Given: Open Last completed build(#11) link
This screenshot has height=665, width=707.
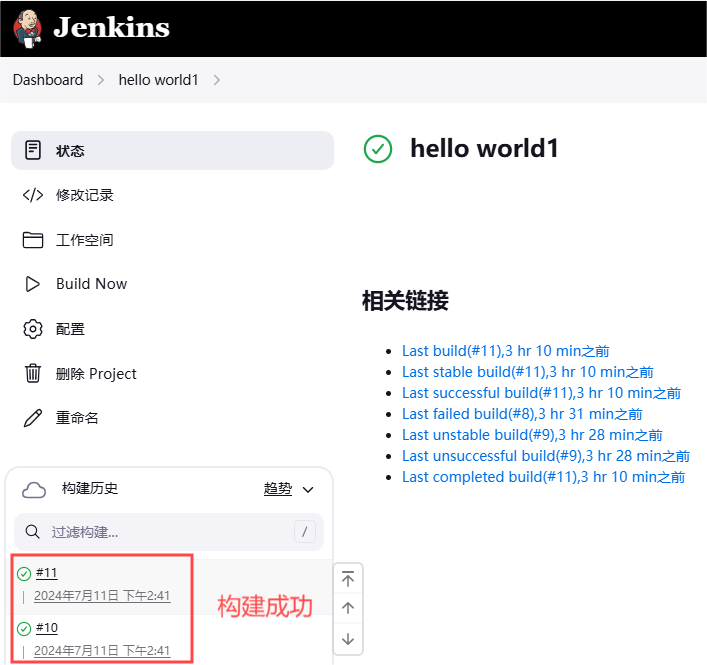Looking at the screenshot, I should [543, 477].
